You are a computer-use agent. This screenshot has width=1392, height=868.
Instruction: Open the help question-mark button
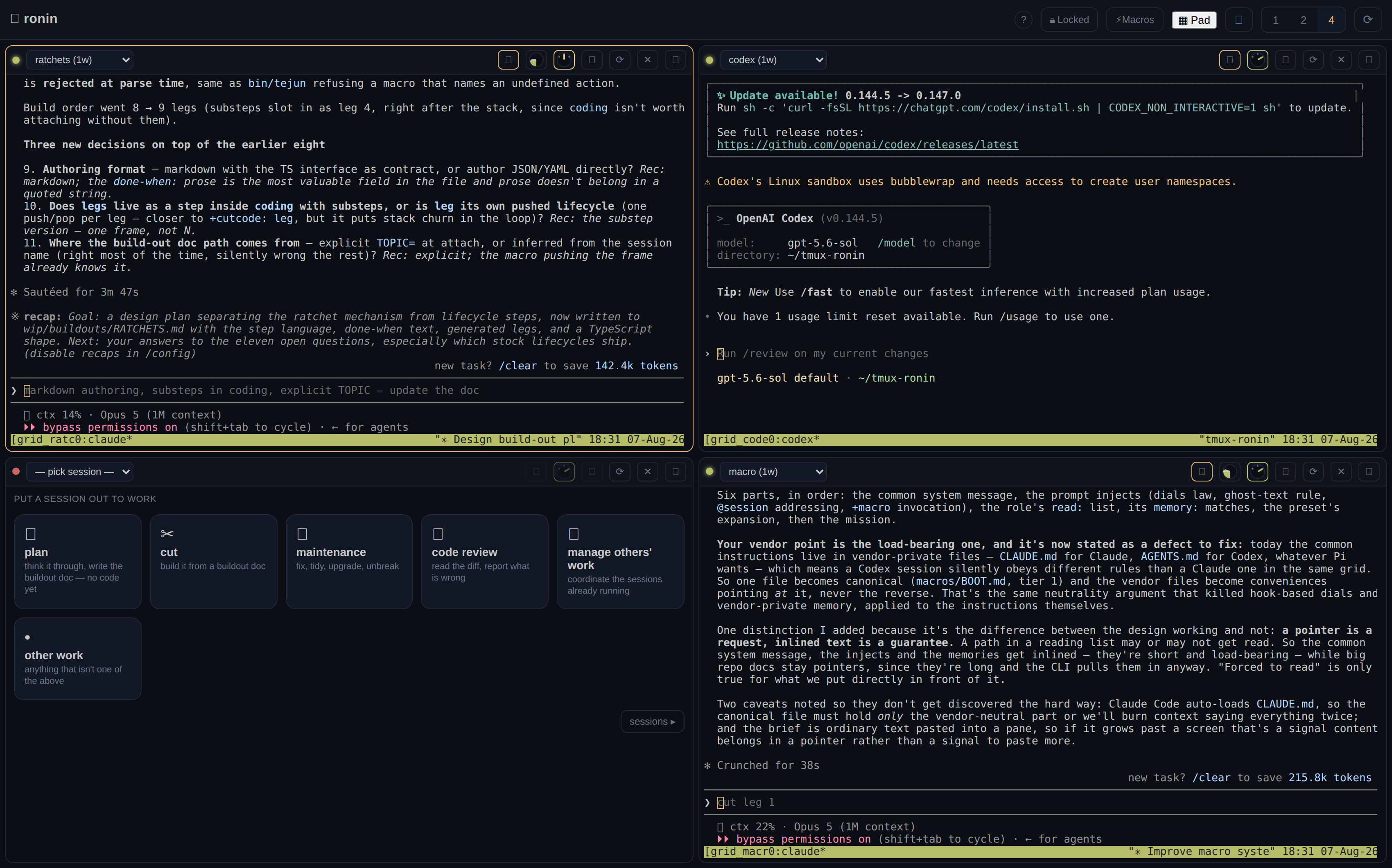[1023, 20]
